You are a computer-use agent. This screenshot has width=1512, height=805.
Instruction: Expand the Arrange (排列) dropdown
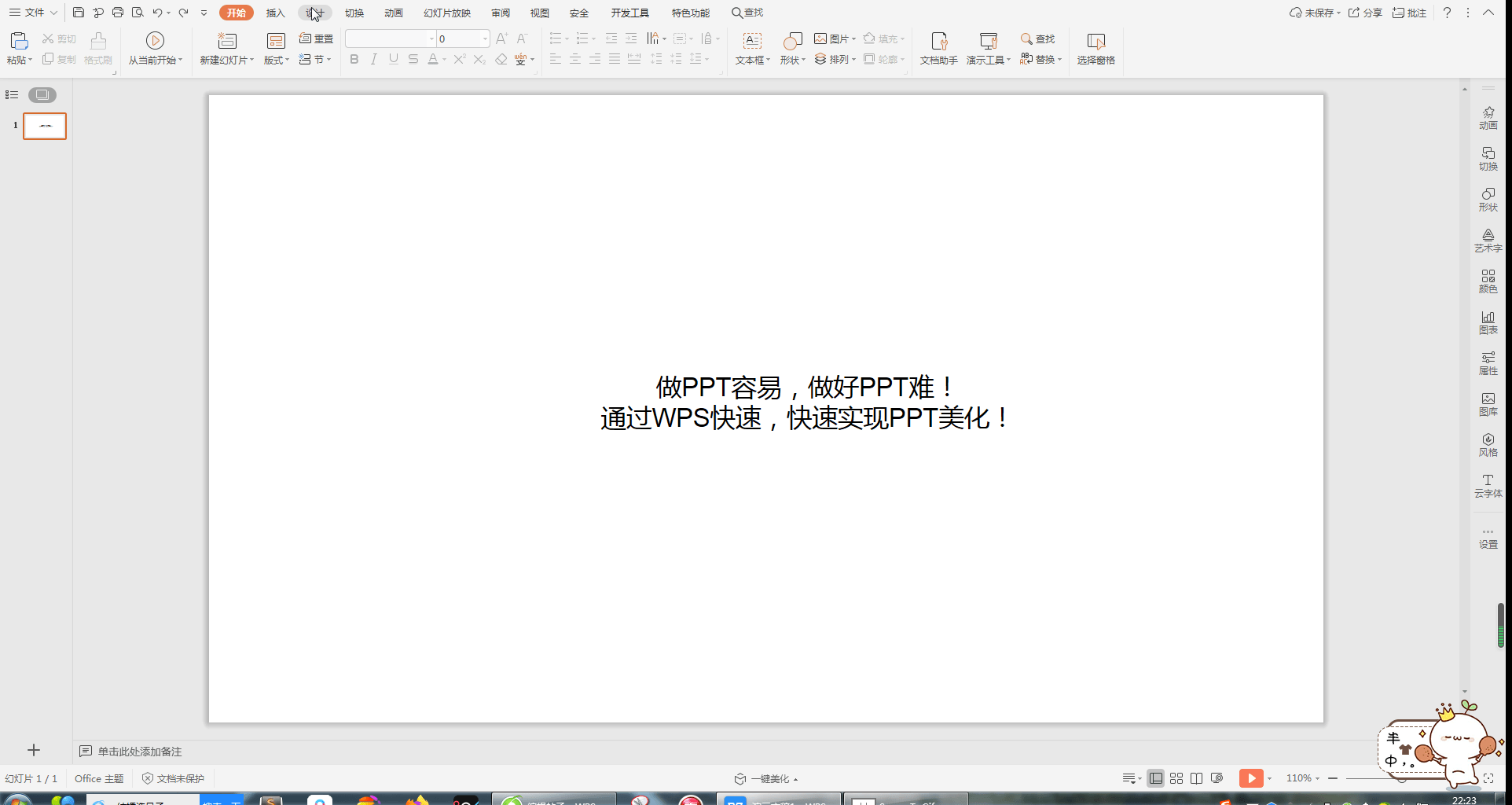pos(835,60)
